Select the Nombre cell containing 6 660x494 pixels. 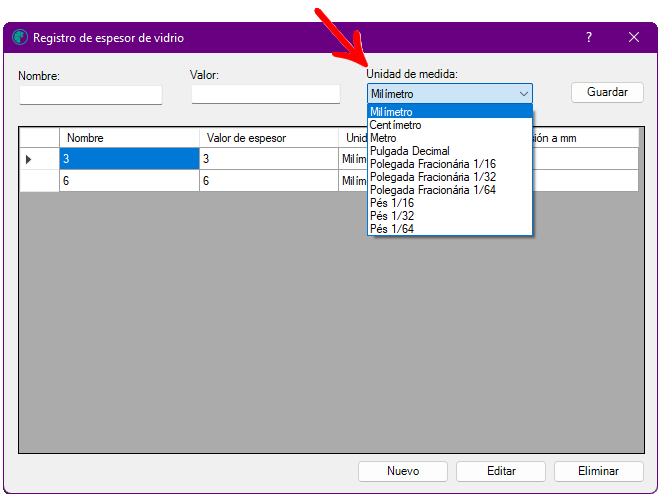click(x=129, y=181)
